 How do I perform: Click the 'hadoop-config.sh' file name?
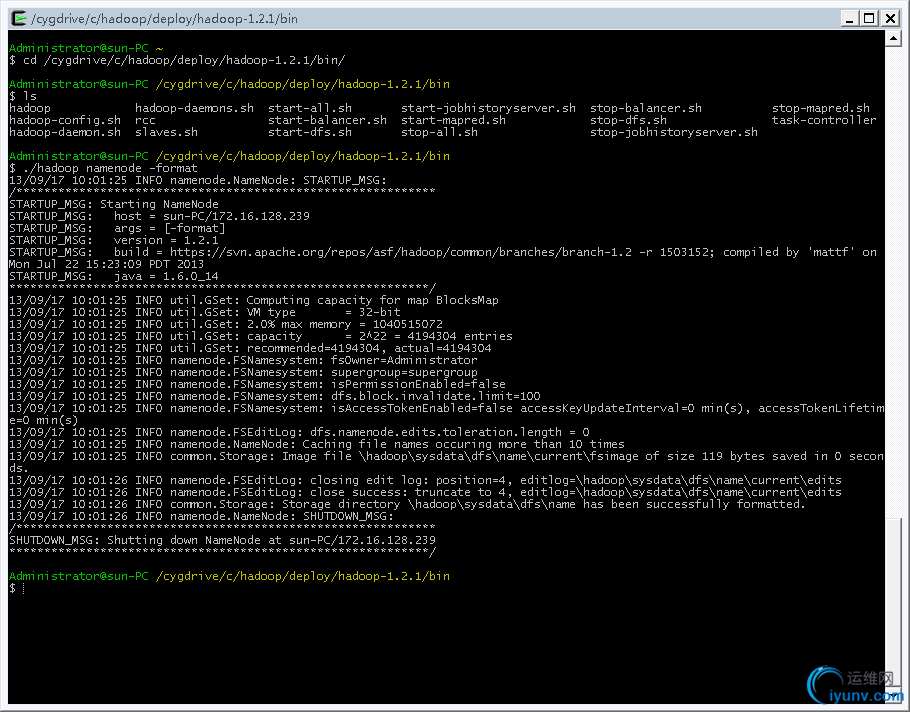pos(65,120)
